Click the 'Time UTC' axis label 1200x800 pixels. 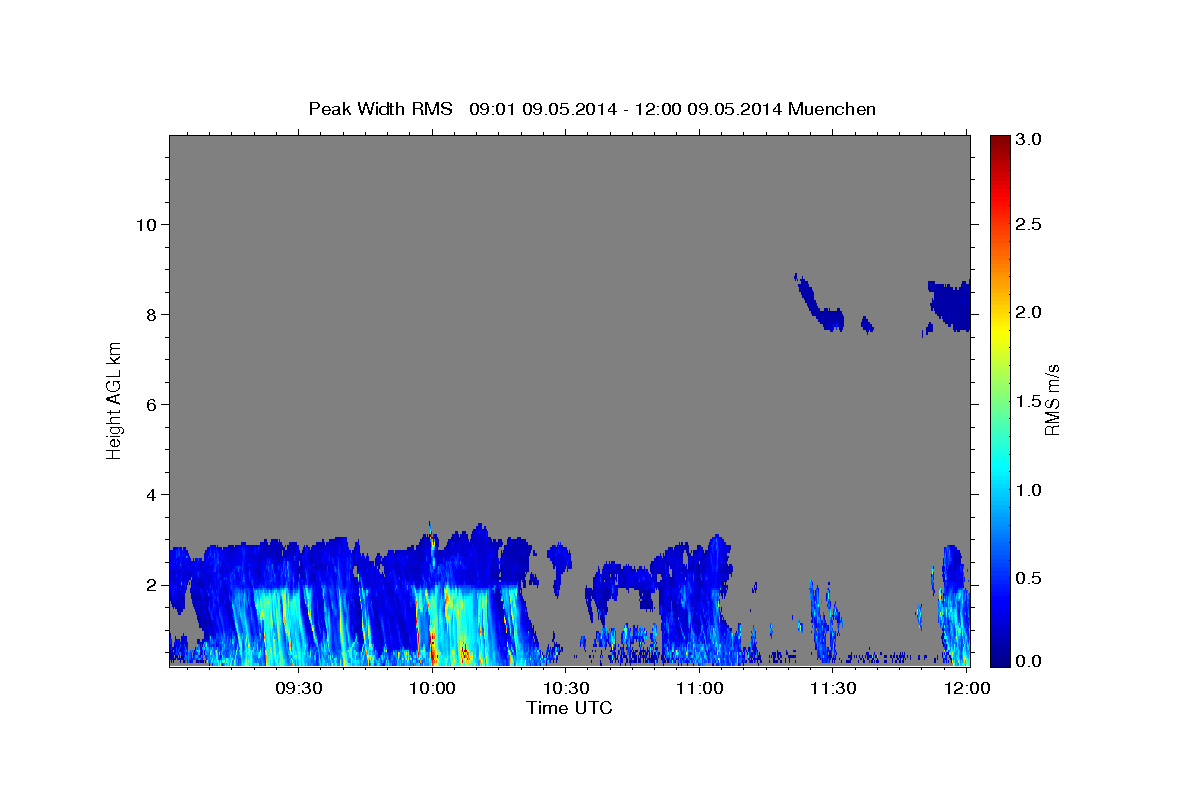coord(569,708)
